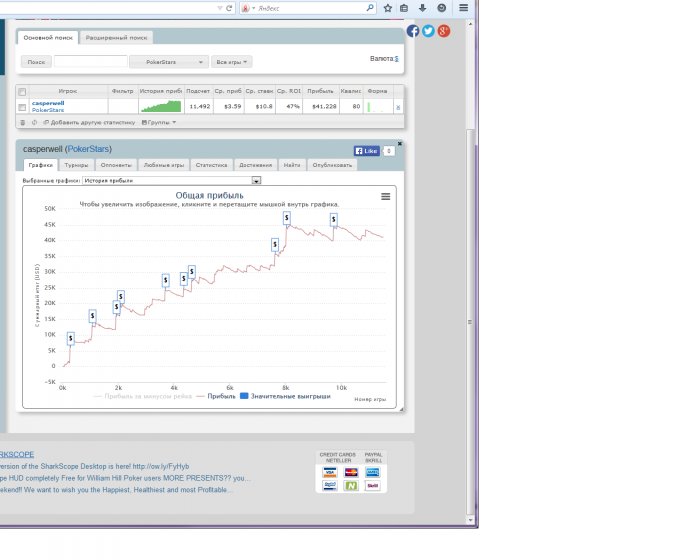The image size is (700, 560).
Task: Open the 'Найти' tab
Action: click(x=292, y=165)
